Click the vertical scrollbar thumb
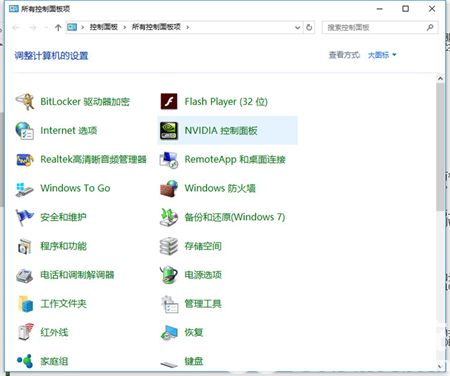The width and height of the screenshot is (450, 376). coord(440,147)
